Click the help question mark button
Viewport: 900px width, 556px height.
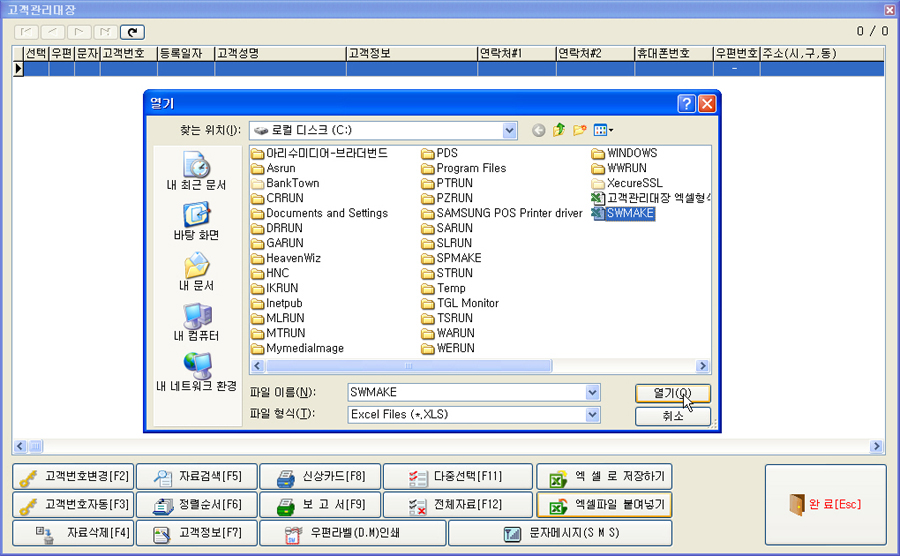(x=686, y=103)
